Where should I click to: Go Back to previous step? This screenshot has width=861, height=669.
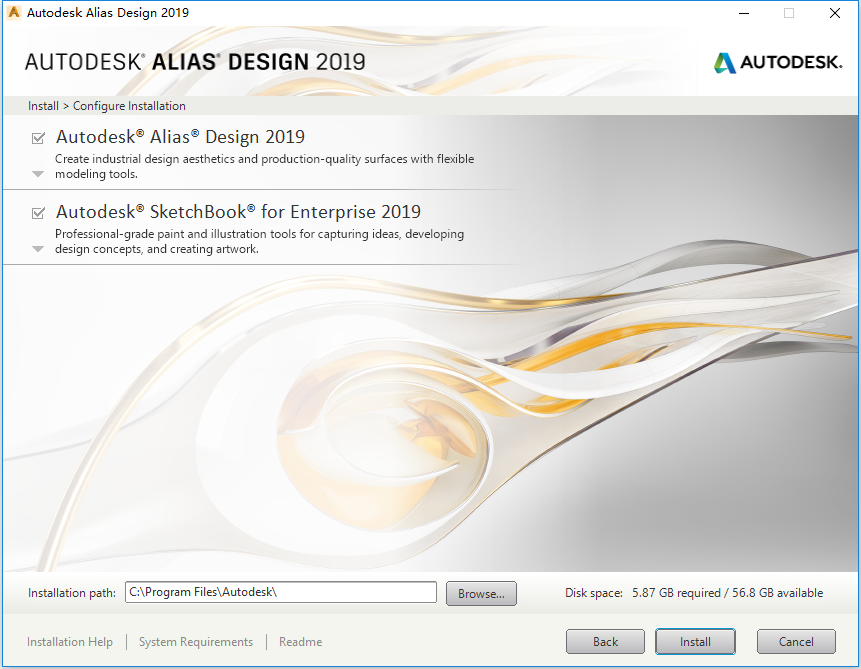click(605, 642)
